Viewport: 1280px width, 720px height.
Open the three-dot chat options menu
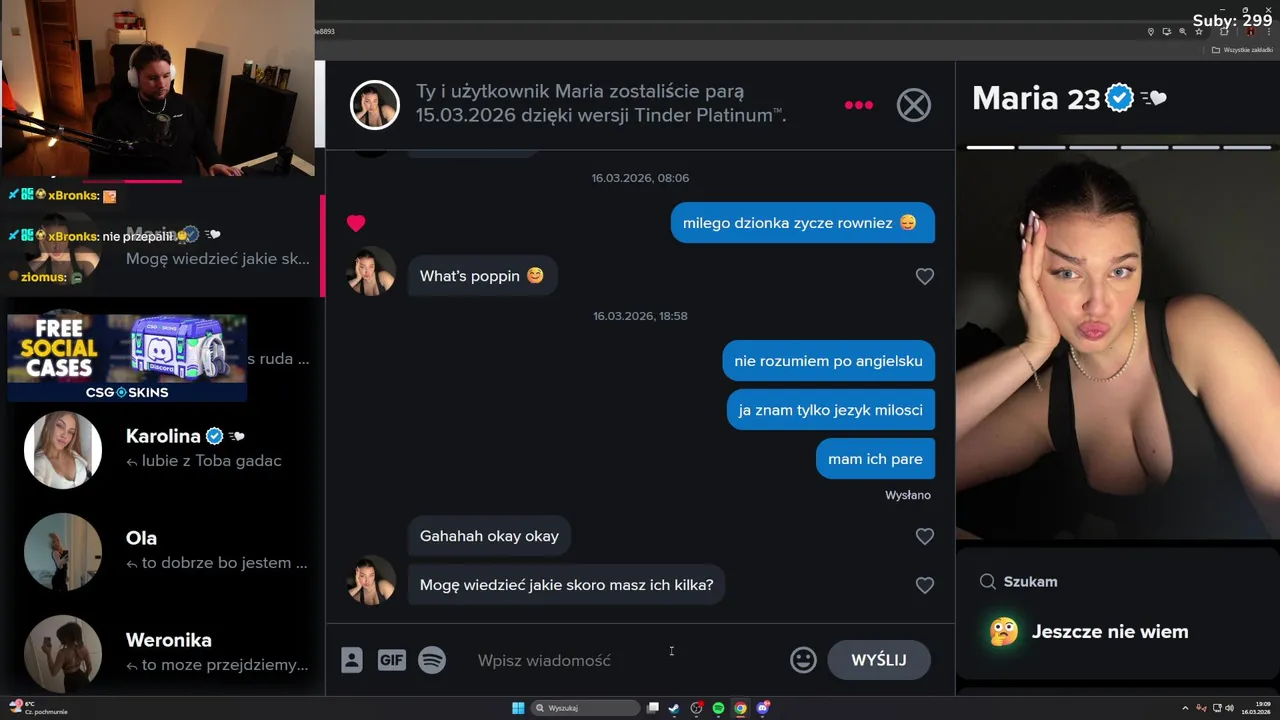(x=859, y=105)
